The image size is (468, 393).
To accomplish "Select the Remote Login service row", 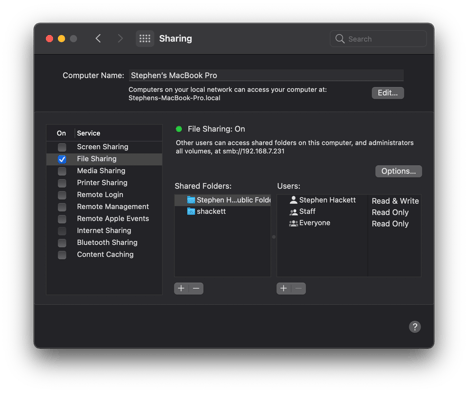I will point(104,195).
